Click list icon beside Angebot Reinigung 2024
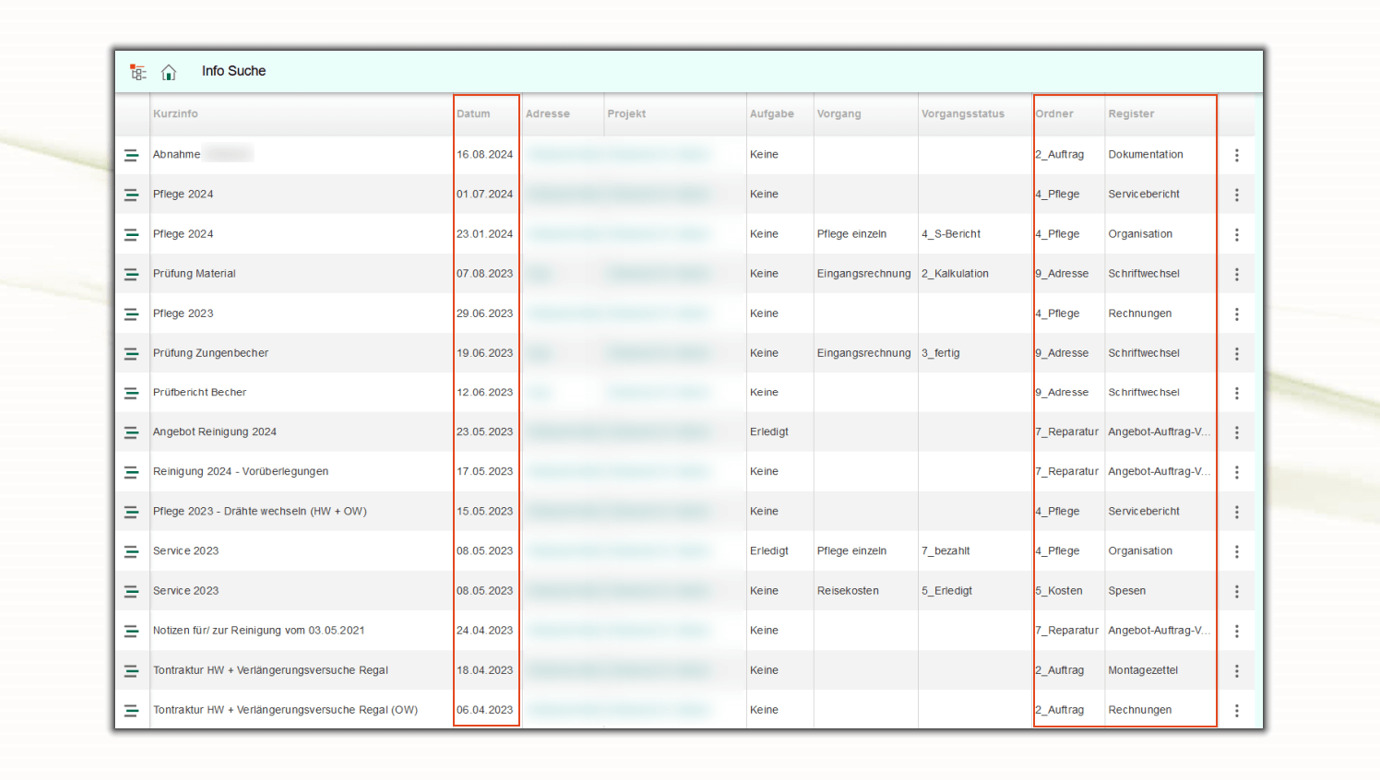The image size is (1380, 780). point(131,432)
